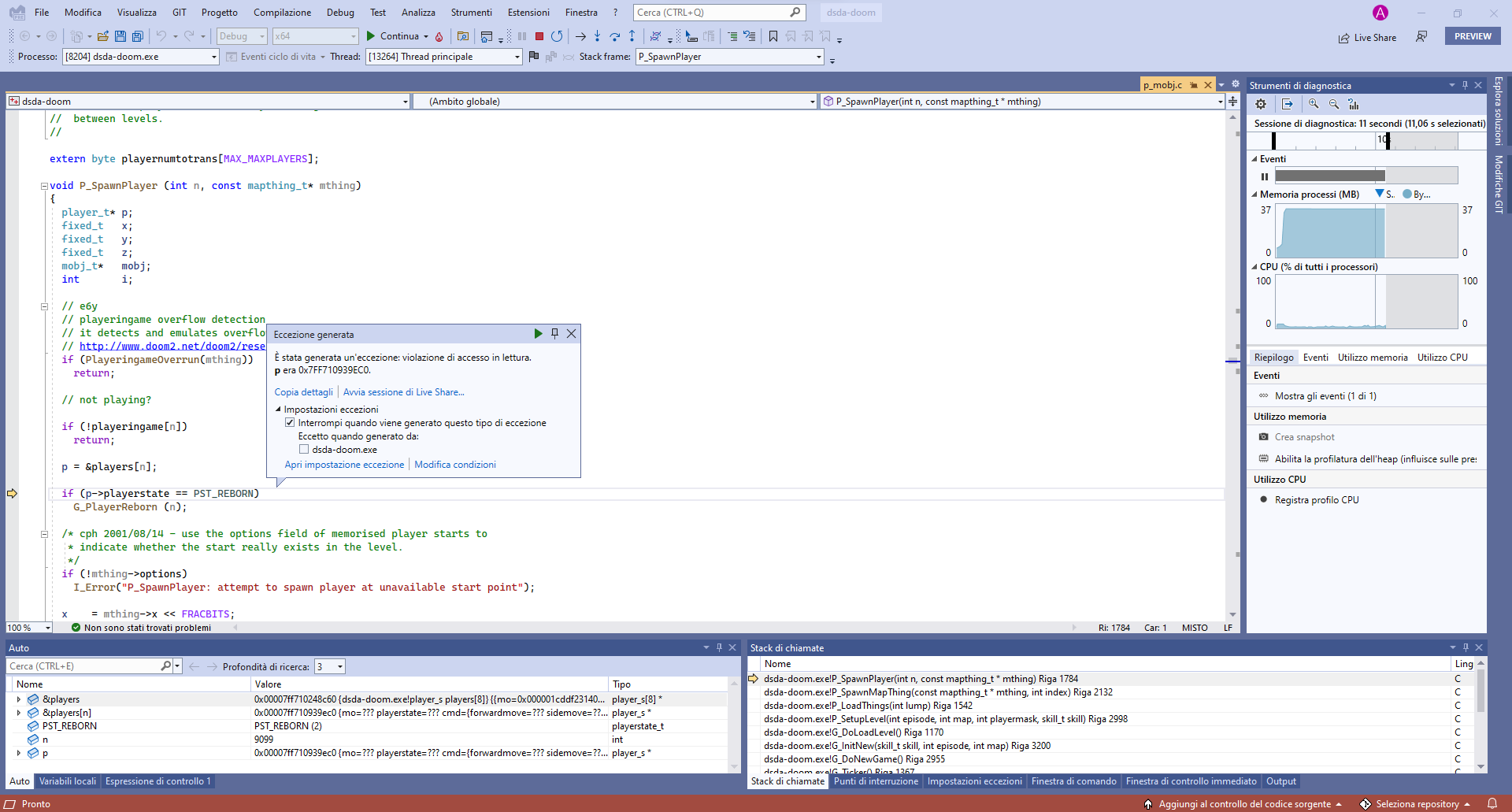Click the chart help icon in diagnostic toolbar
This screenshot has height=812, width=1512.
coord(1354,104)
